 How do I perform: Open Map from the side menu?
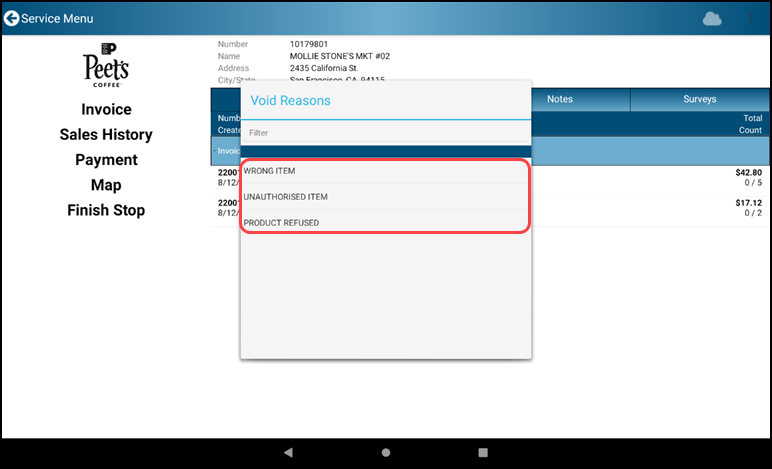(106, 185)
